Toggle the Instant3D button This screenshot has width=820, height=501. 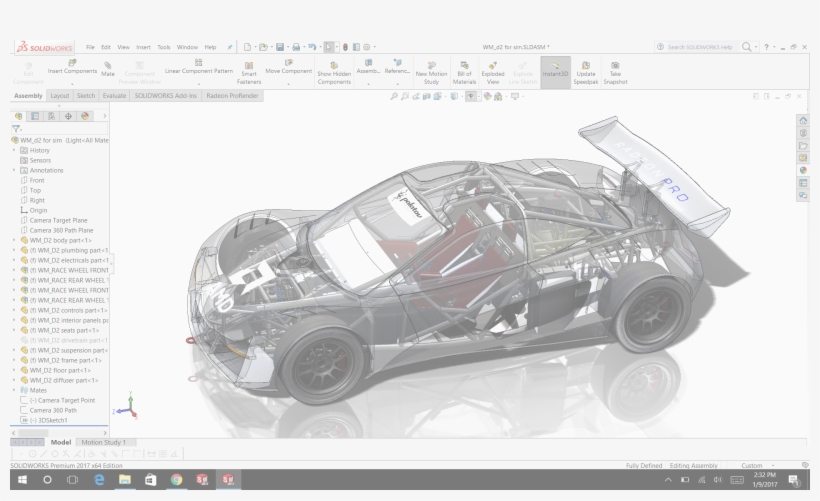click(554, 70)
